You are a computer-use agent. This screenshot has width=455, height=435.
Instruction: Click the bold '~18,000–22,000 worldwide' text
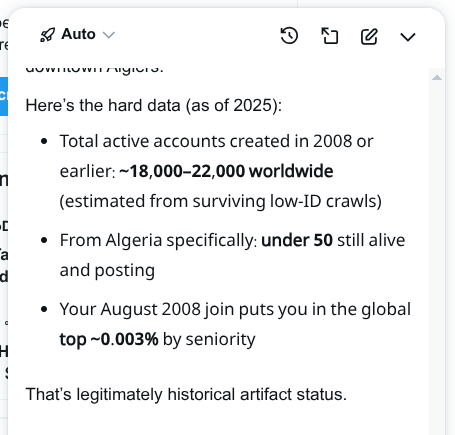(x=226, y=171)
